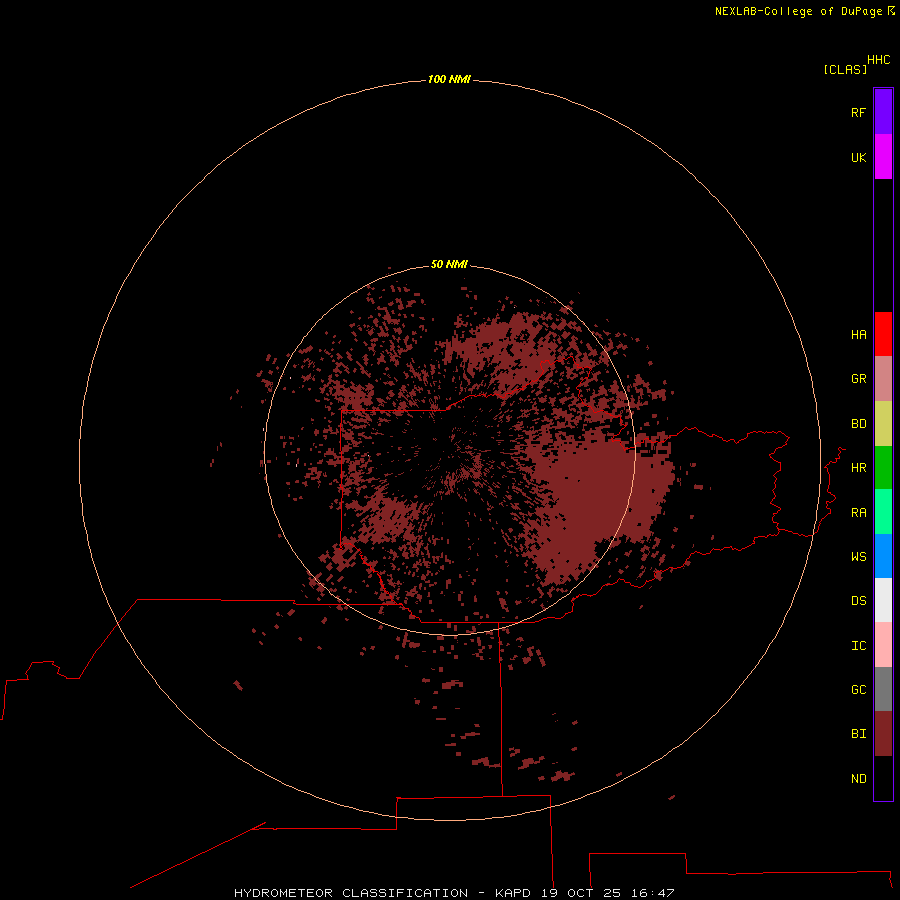The image size is (900, 900).
Task: Click the [CLAS] legend header
Action: click(845, 69)
